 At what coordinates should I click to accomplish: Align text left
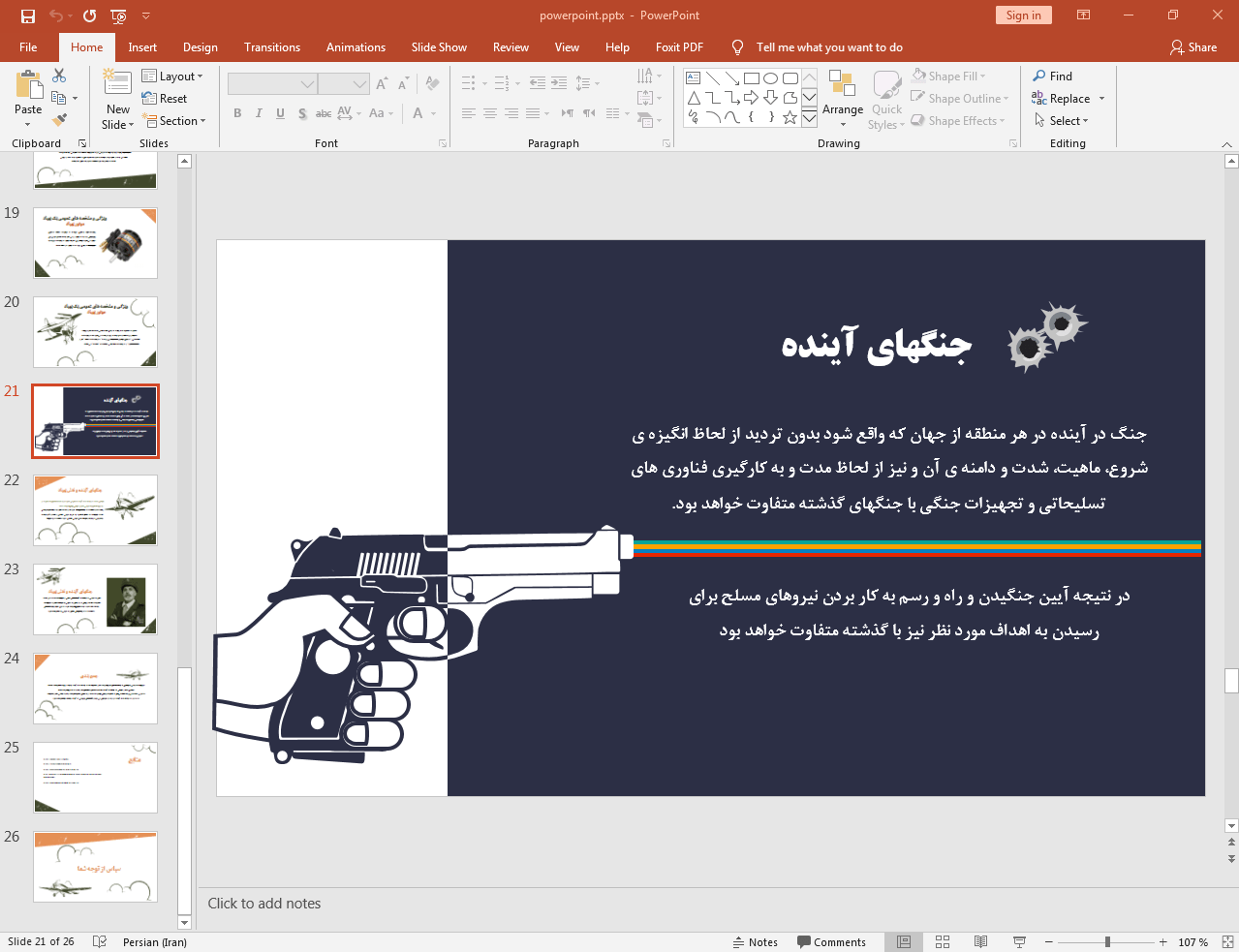pos(469,113)
